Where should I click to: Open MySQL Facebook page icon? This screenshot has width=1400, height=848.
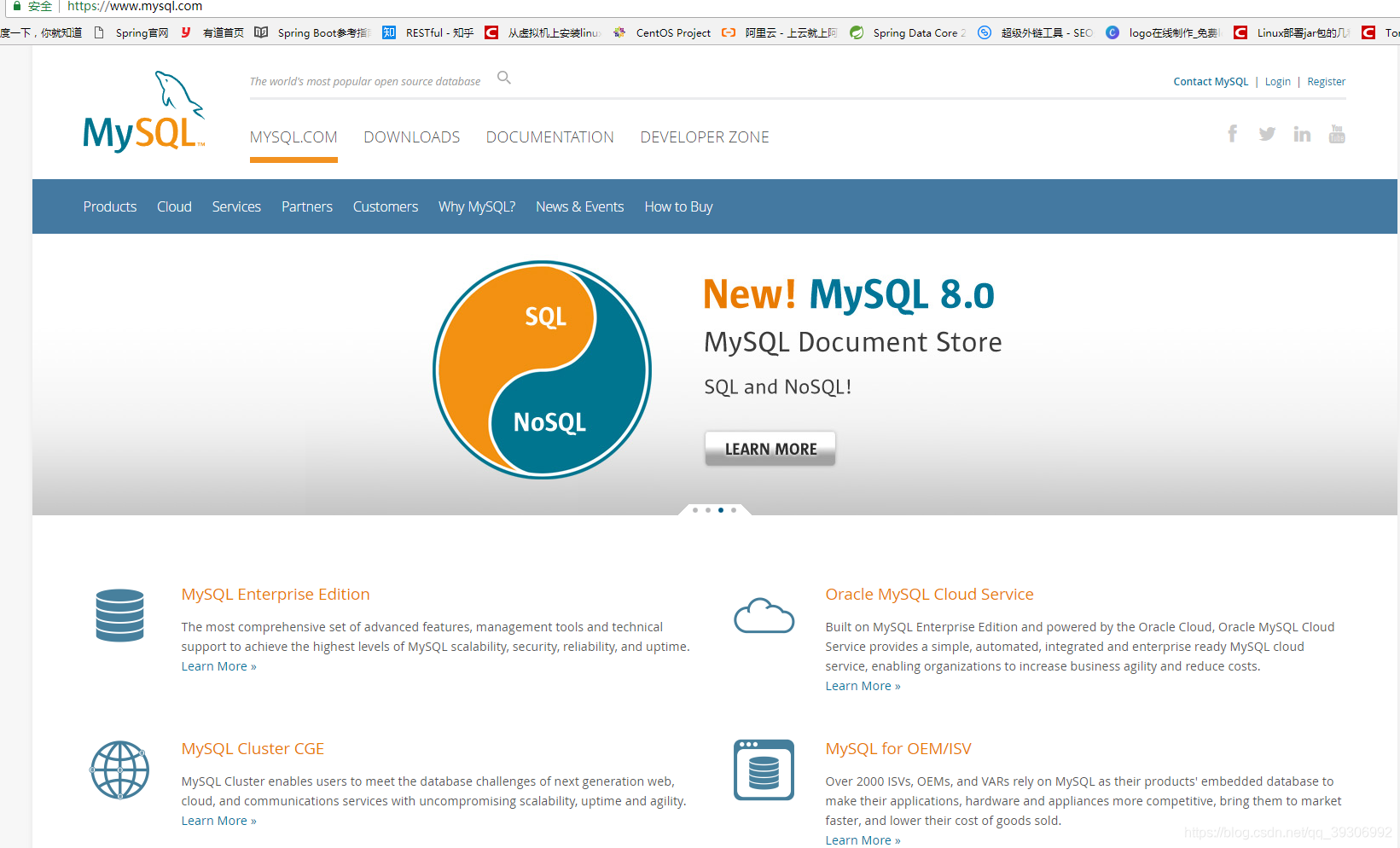click(x=1232, y=134)
